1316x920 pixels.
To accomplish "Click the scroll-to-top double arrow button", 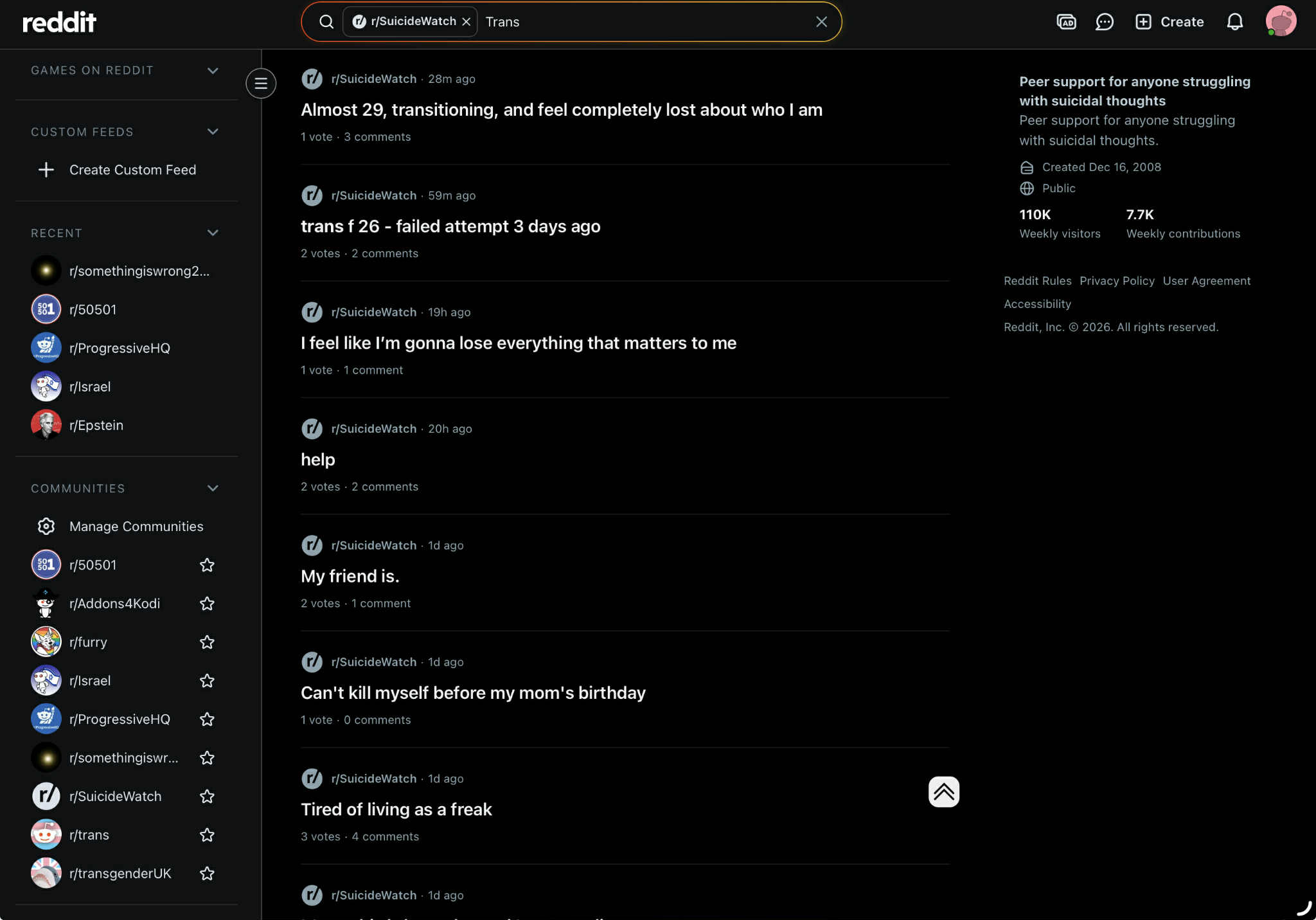I will pos(943,791).
